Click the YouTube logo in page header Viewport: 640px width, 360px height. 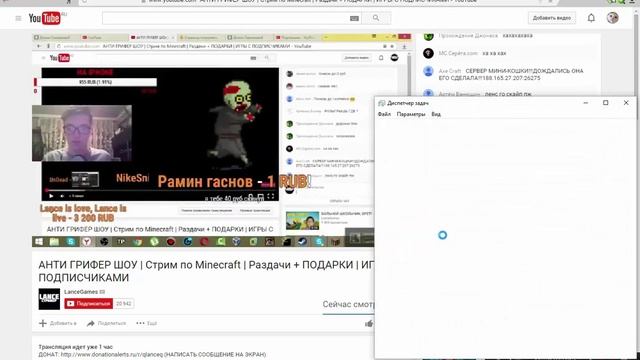tap(44, 18)
